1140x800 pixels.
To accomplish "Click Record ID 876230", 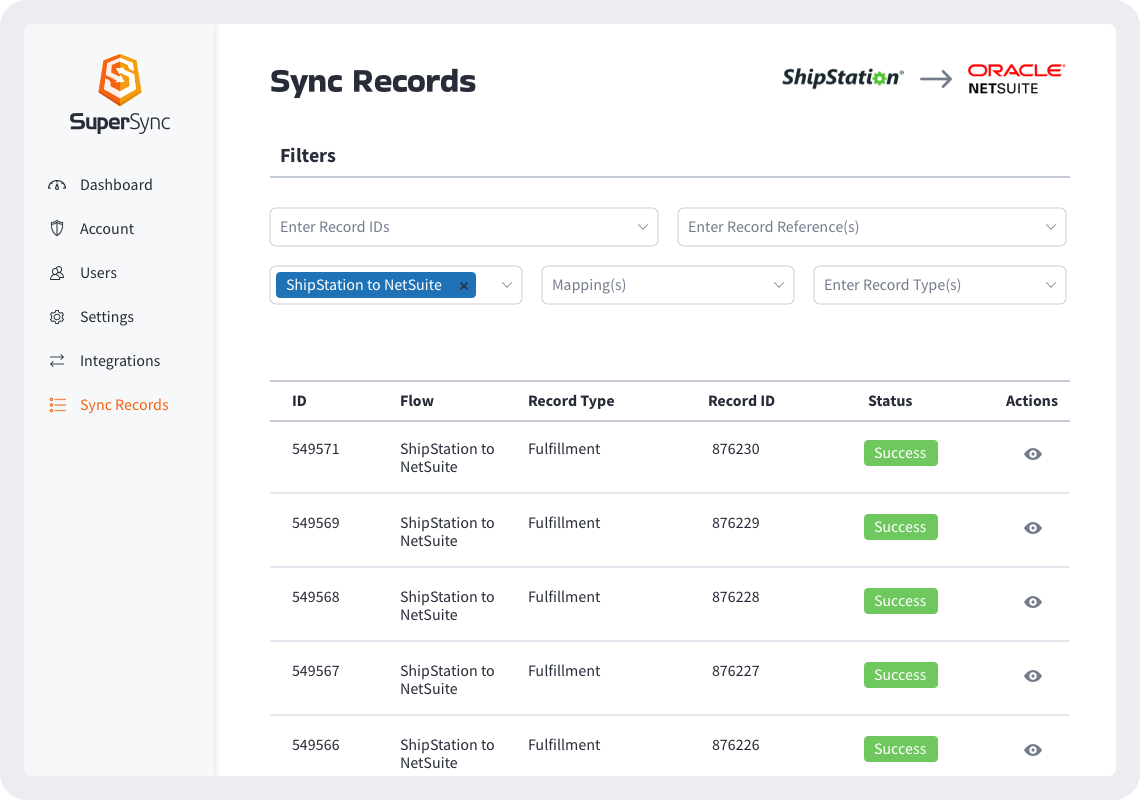I will (x=735, y=449).
